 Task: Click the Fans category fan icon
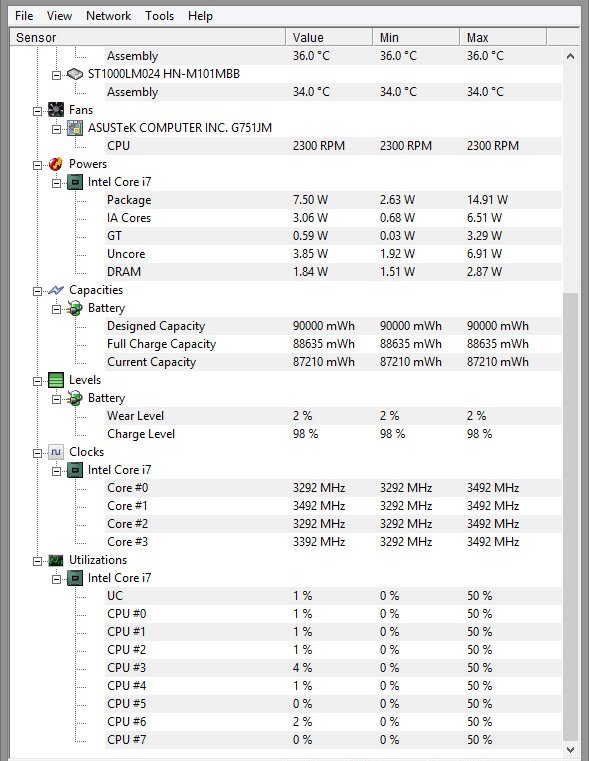(56, 110)
